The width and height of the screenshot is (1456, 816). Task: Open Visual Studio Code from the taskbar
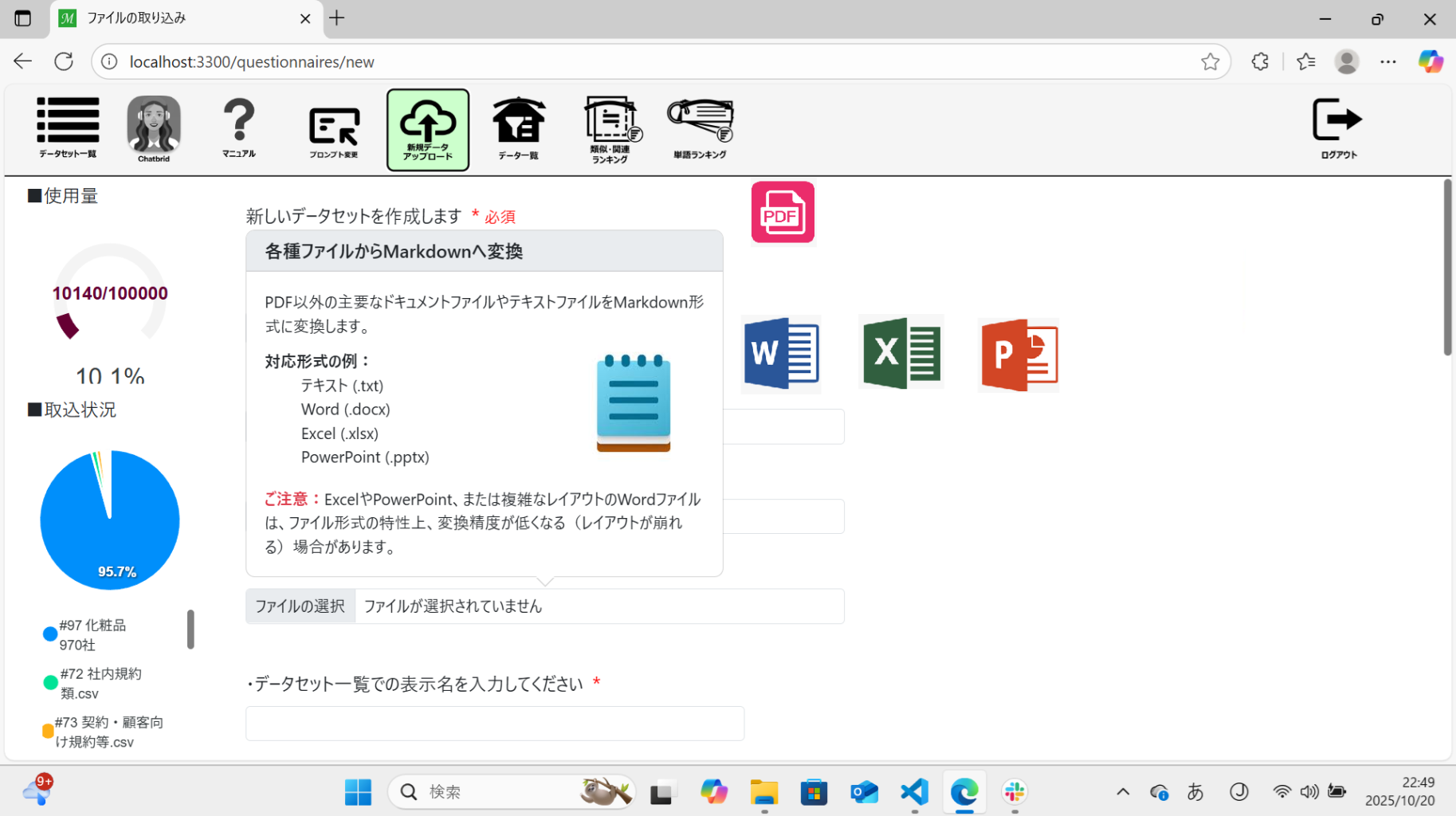pyautogui.click(x=914, y=792)
